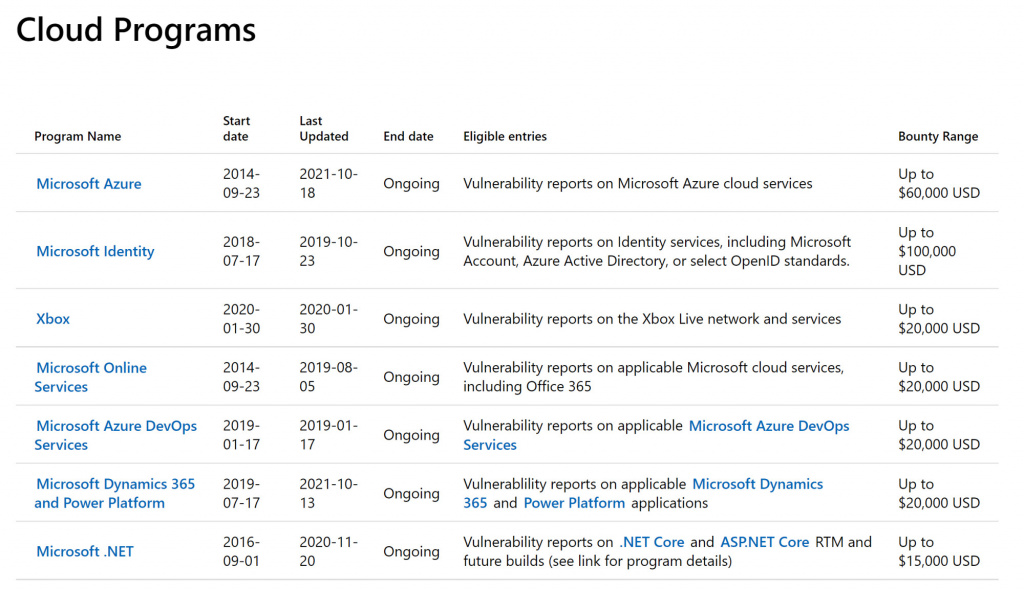Screen dimensions: 1024x590
Task: Click Xbox row start date 2020-01-30
Action: click(242, 319)
